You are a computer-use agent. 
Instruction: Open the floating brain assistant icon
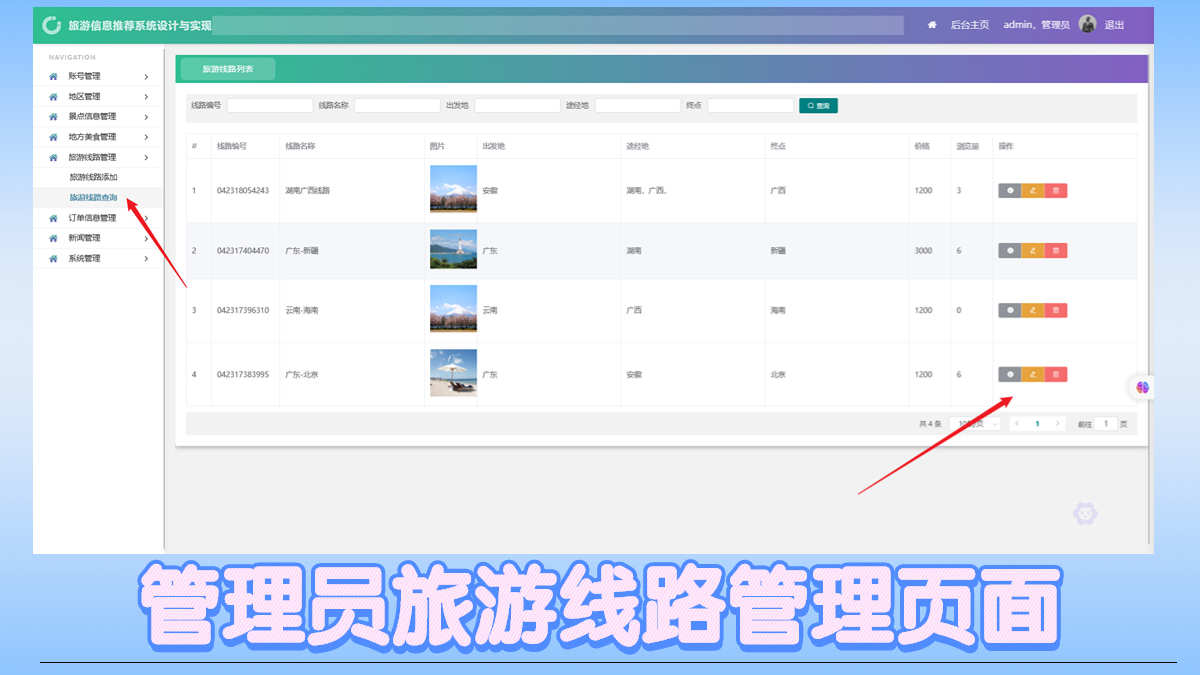point(1142,387)
